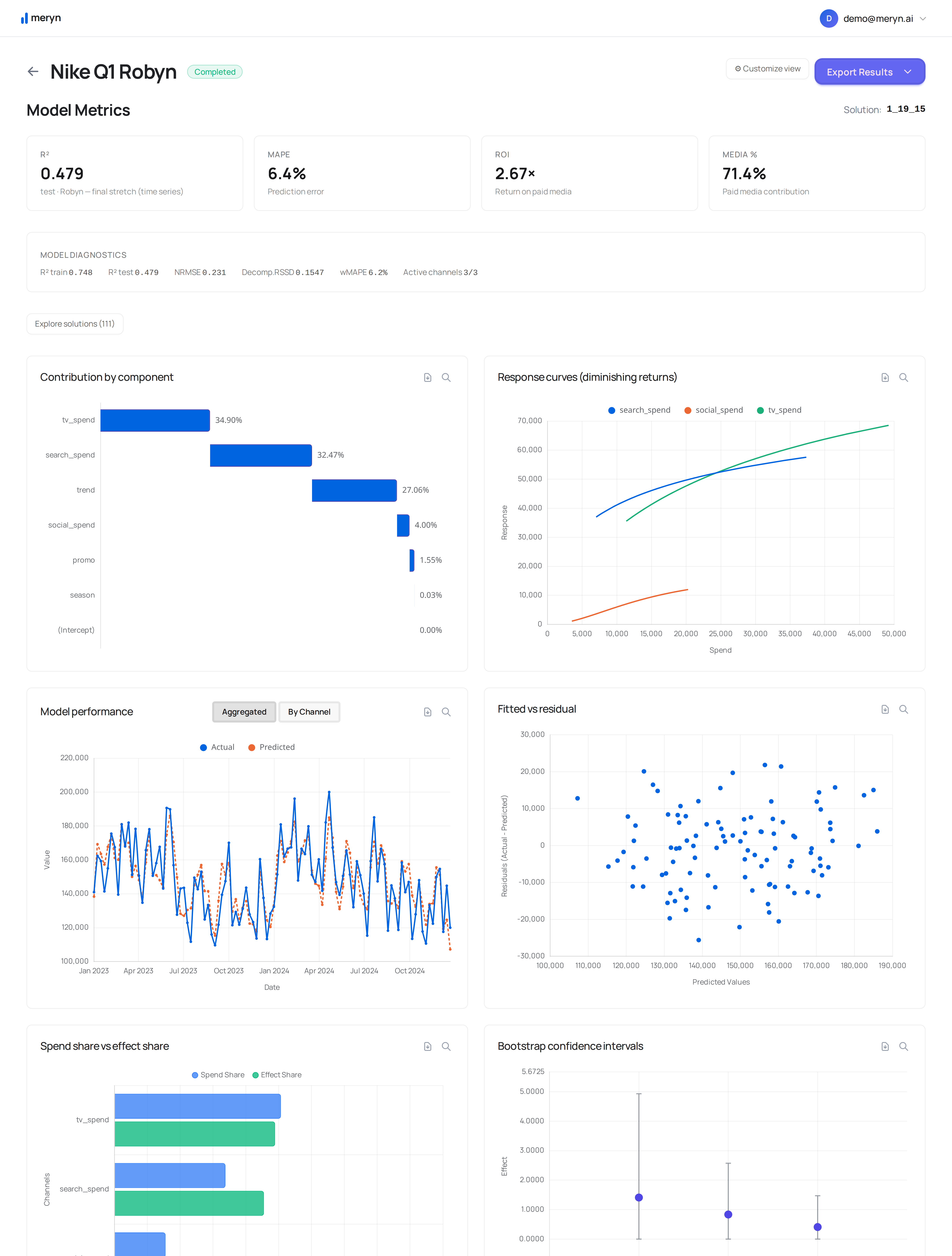Click the Active channels 3/3 diagnostic
Viewport: 952px width, 1256px height.
[x=440, y=273]
